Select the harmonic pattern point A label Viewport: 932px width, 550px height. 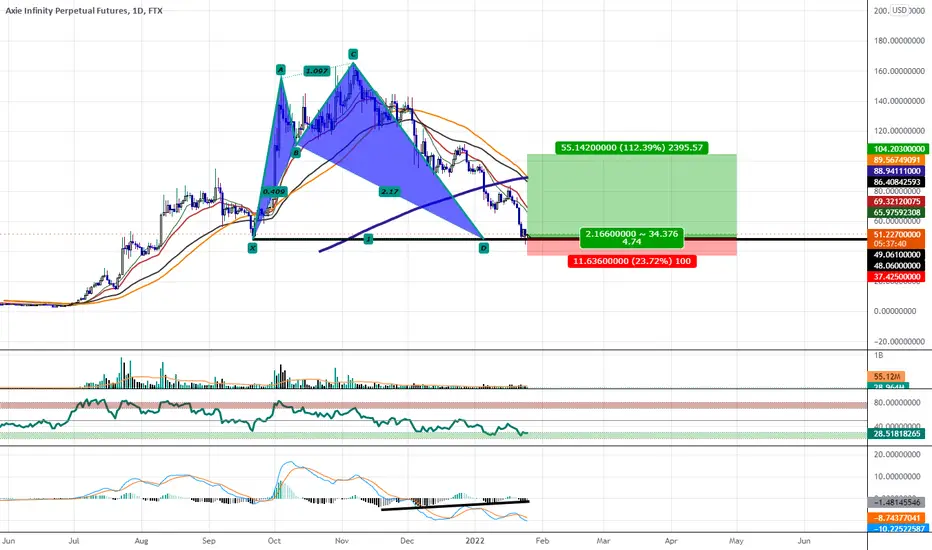pos(281,70)
